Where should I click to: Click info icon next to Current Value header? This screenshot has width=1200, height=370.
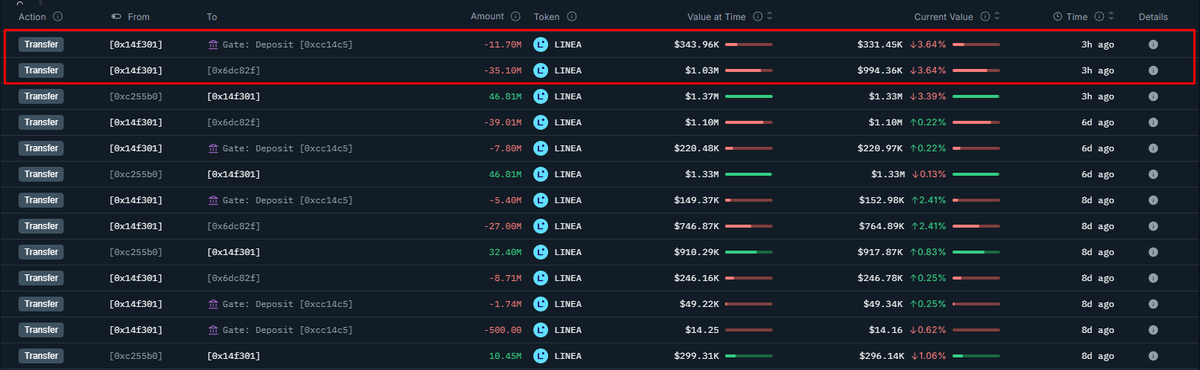point(985,17)
